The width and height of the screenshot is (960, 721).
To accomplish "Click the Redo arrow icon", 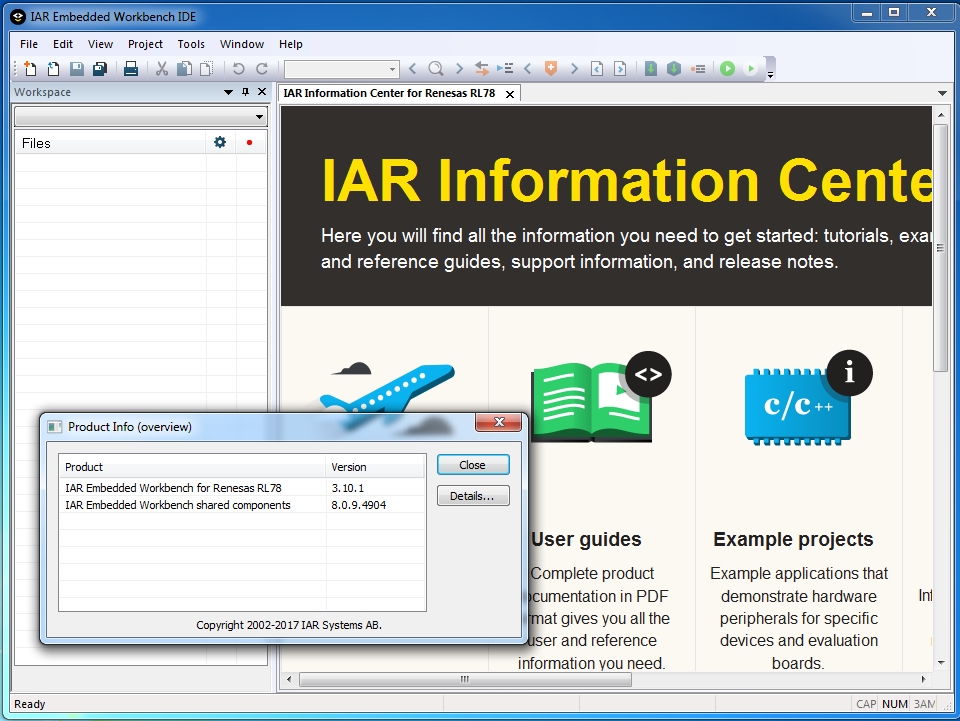I will [x=261, y=69].
